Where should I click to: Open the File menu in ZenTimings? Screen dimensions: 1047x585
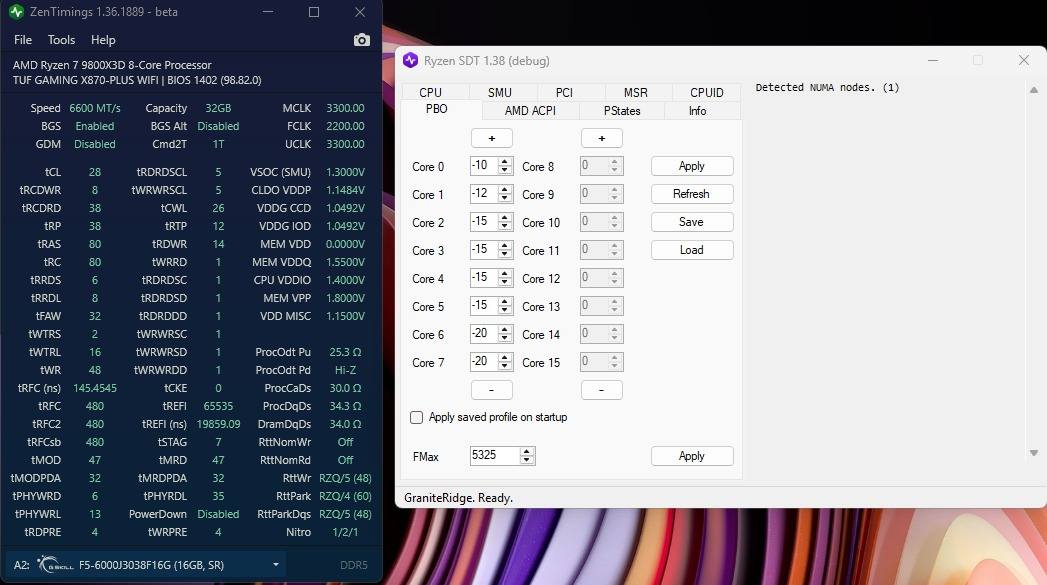click(23, 40)
